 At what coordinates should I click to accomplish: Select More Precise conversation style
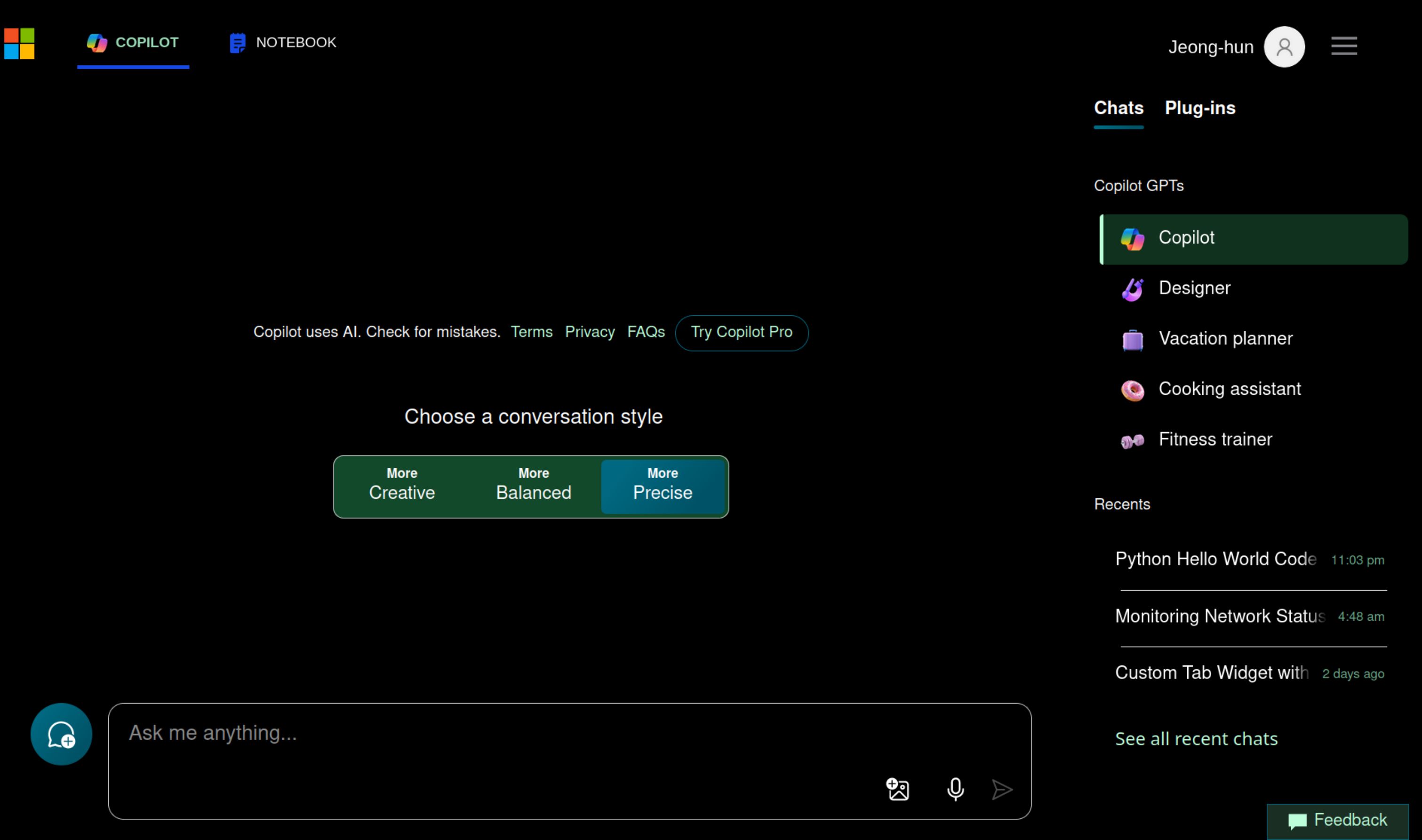coord(663,485)
